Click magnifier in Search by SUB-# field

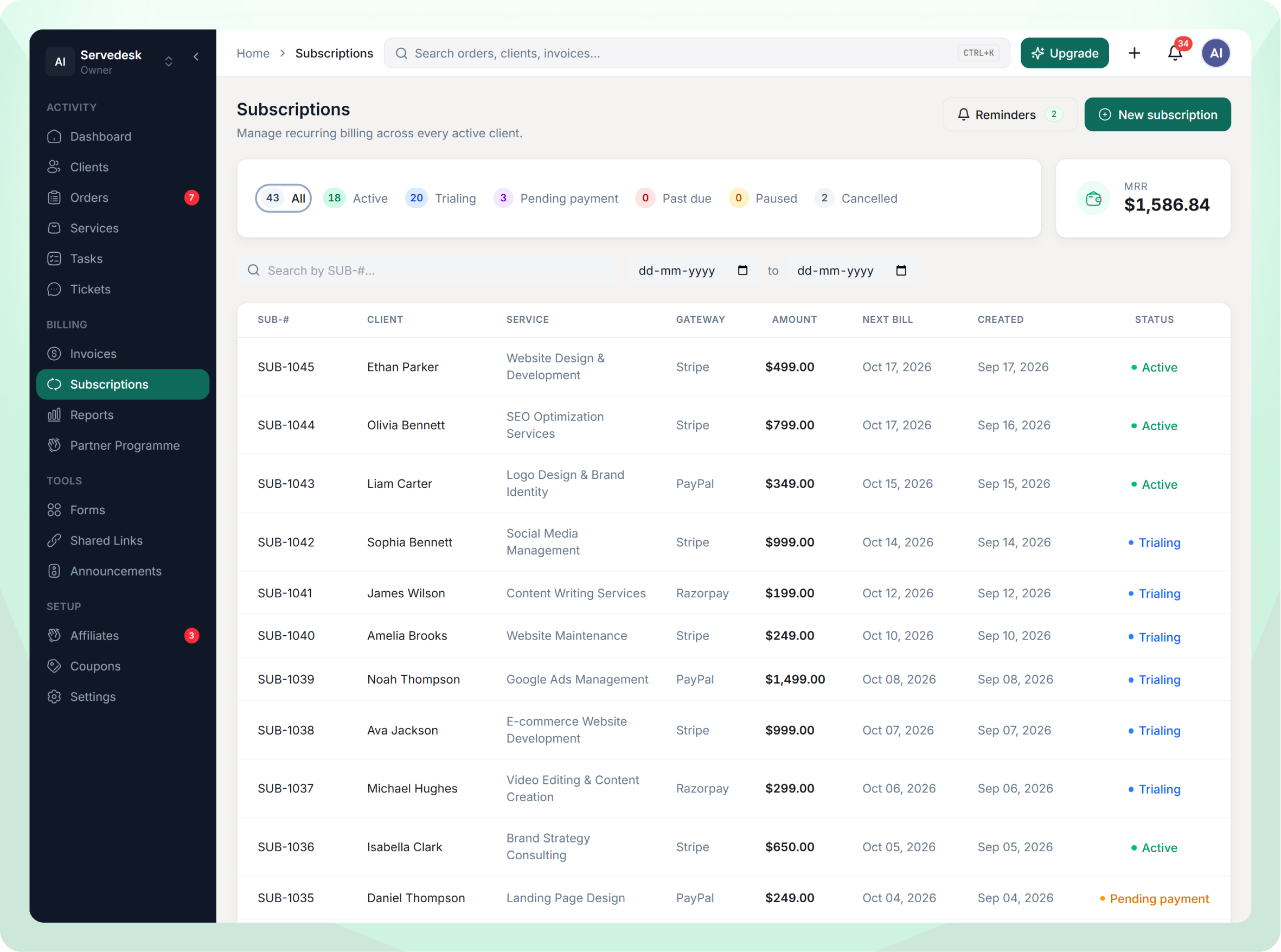pyautogui.click(x=253, y=270)
